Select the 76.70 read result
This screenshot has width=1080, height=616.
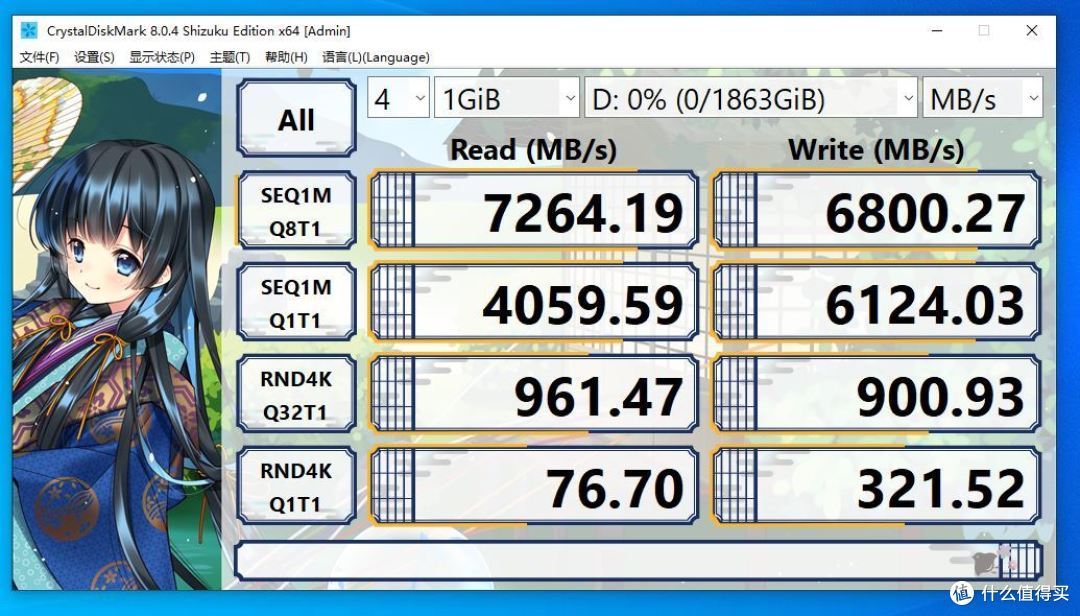[x=534, y=486]
